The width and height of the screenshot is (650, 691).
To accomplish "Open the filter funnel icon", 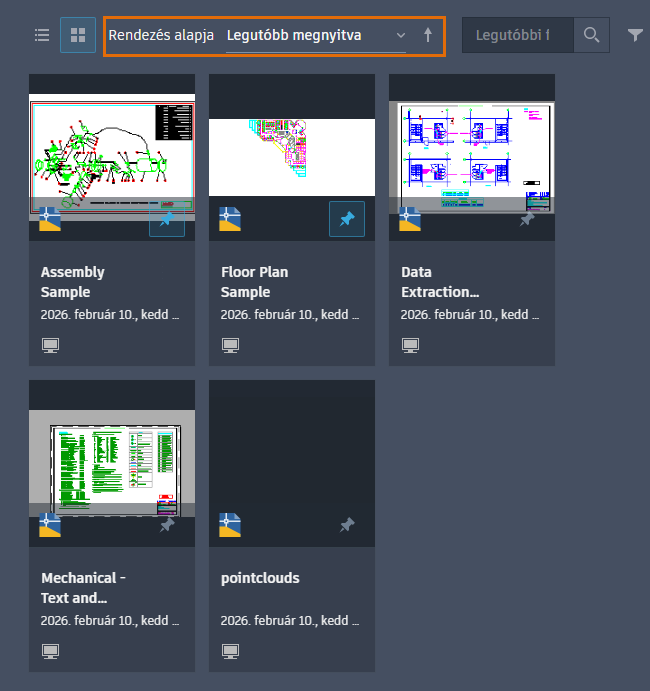I will tap(635, 35).
